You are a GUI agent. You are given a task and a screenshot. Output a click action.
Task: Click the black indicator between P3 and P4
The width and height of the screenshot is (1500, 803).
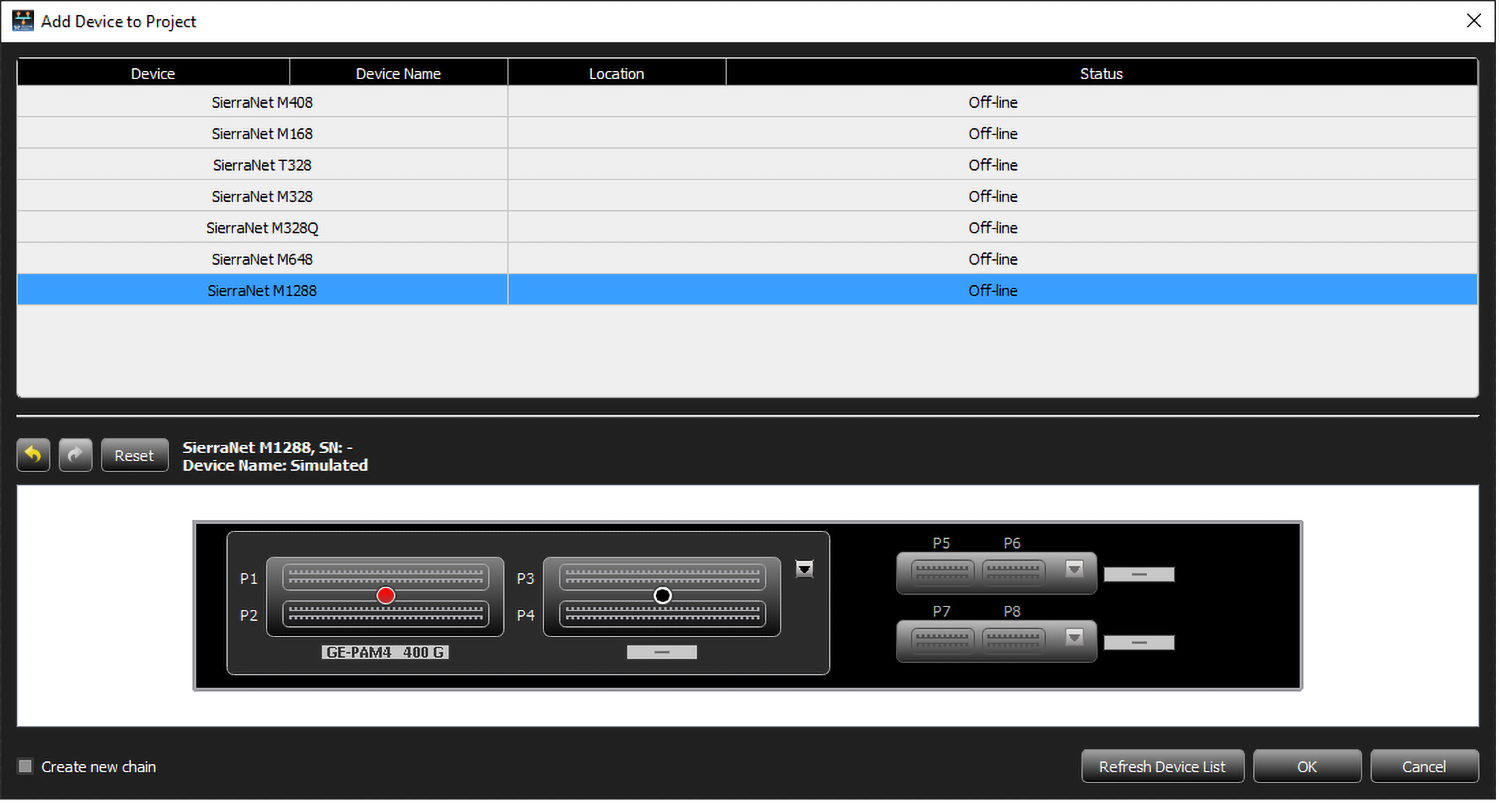pos(662,596)
